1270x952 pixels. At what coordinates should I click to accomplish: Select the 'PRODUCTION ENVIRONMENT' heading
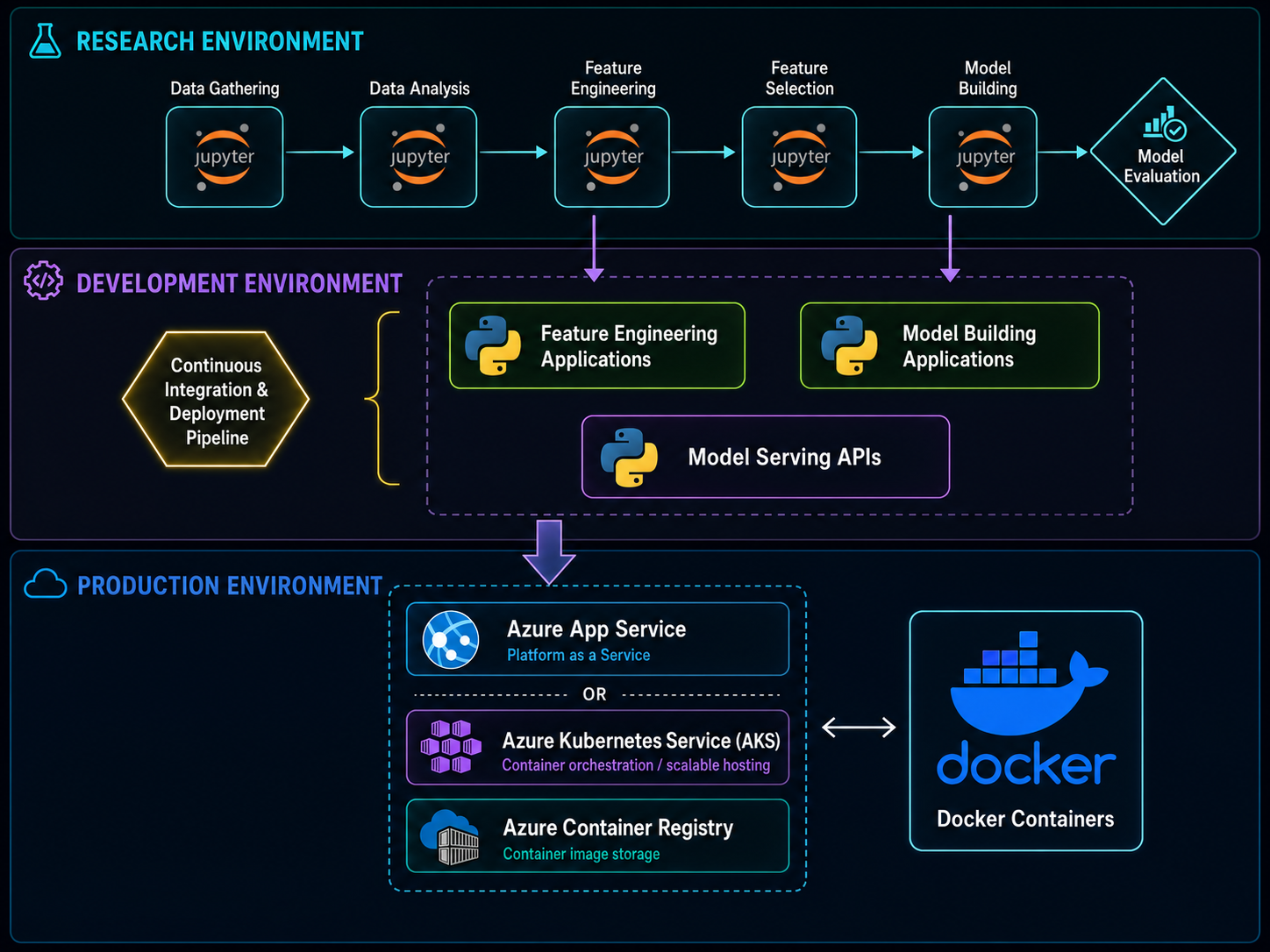click(230, 586)
